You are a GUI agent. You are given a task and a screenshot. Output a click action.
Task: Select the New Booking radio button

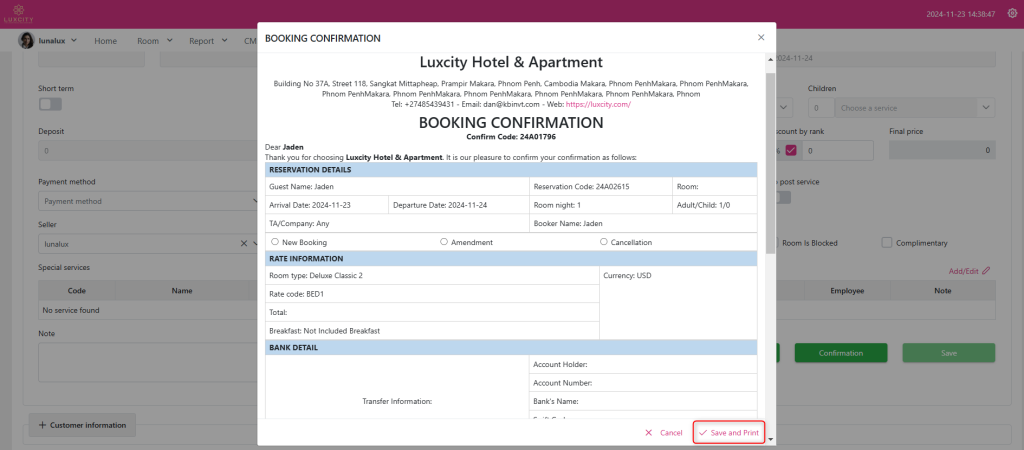[275, 242]
